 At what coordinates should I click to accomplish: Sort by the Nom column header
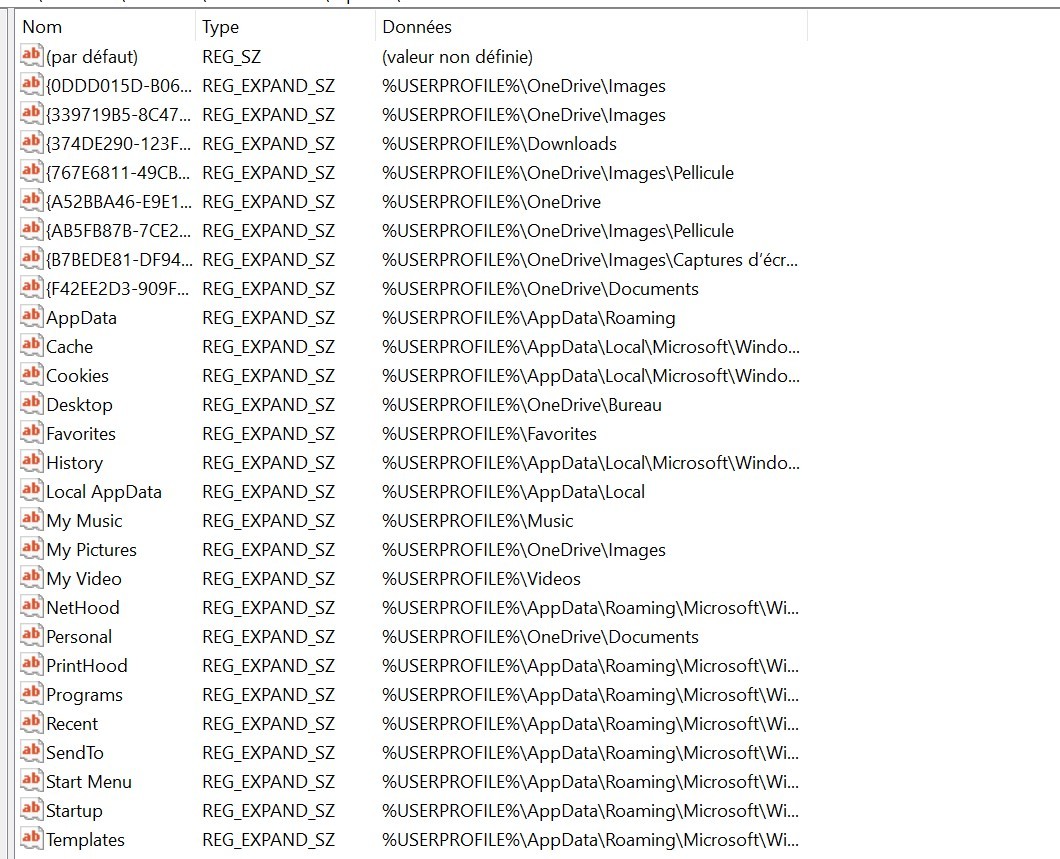(x=106, y=27)
